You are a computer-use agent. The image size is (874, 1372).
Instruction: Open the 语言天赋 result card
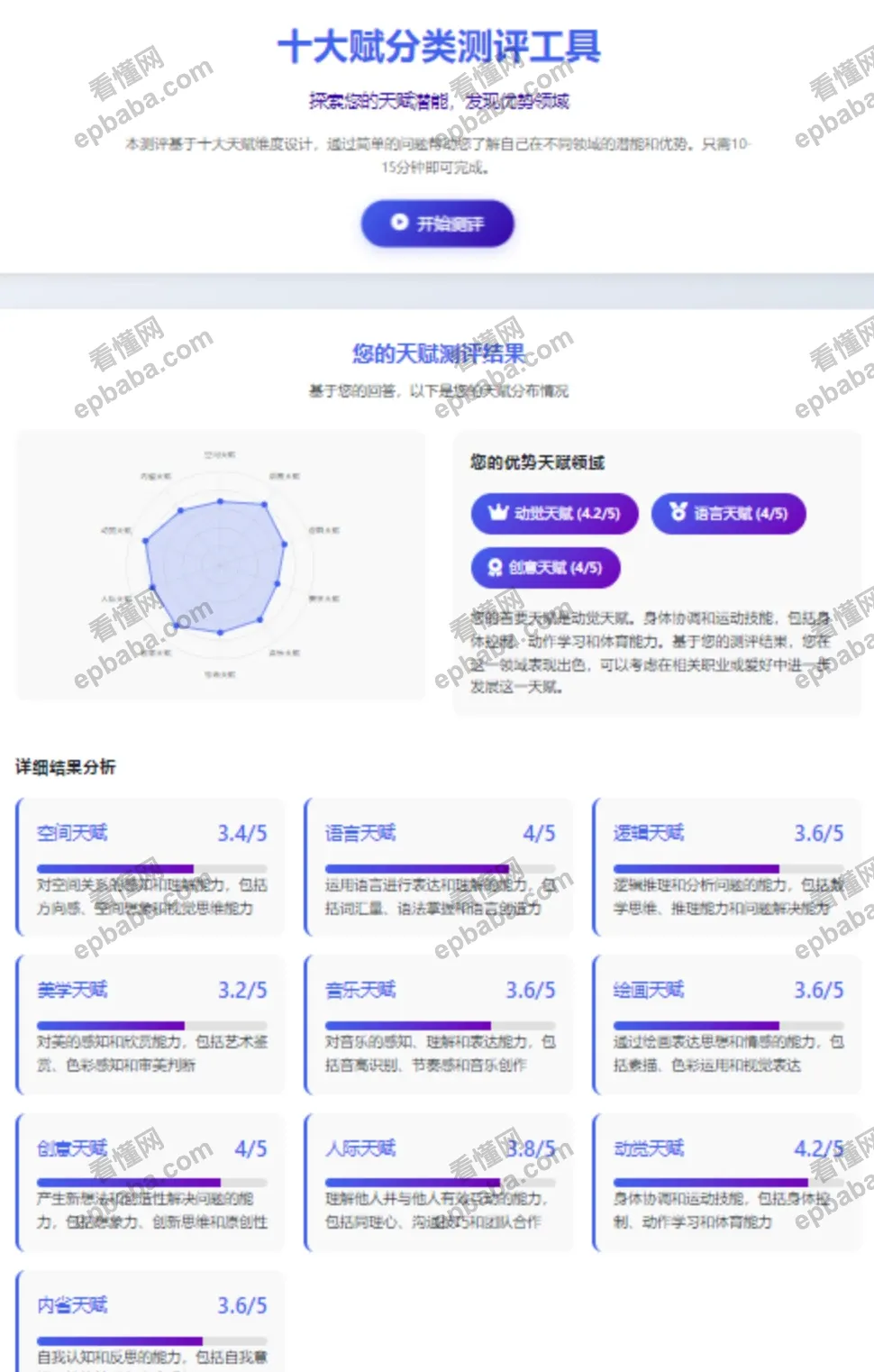[x=437, y=868]
